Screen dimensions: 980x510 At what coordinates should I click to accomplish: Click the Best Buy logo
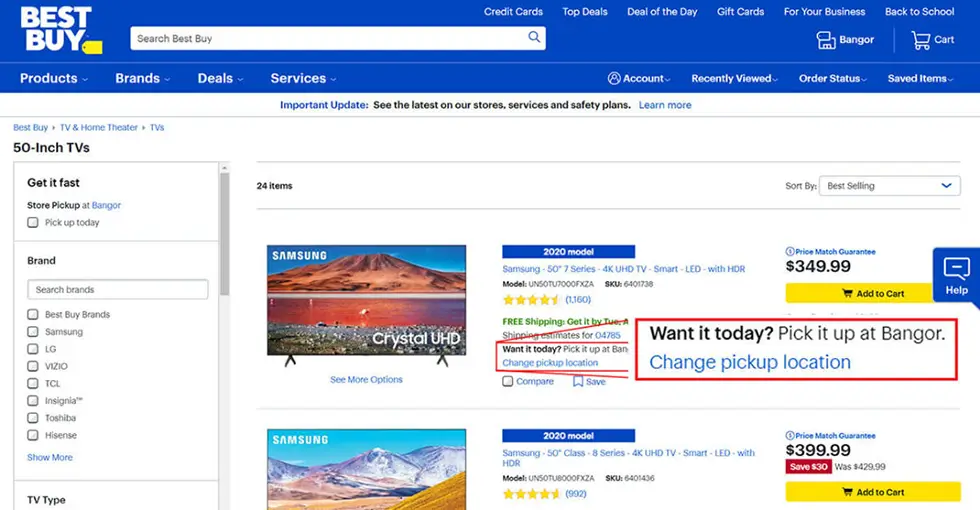pos(61,29)
